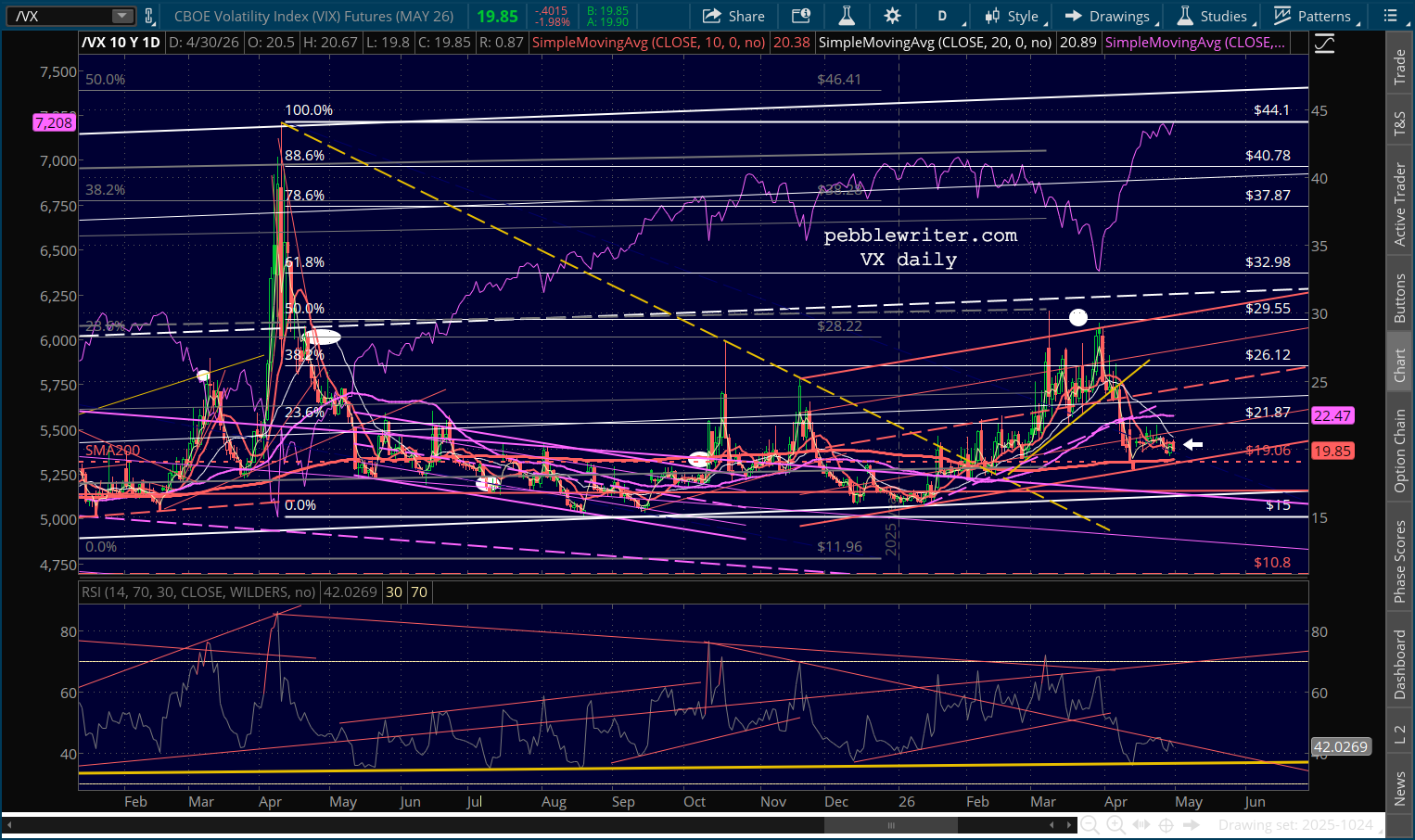1415x840 pixels.
Task: Click the Share button in the toolbar
Action: (733, 16)
